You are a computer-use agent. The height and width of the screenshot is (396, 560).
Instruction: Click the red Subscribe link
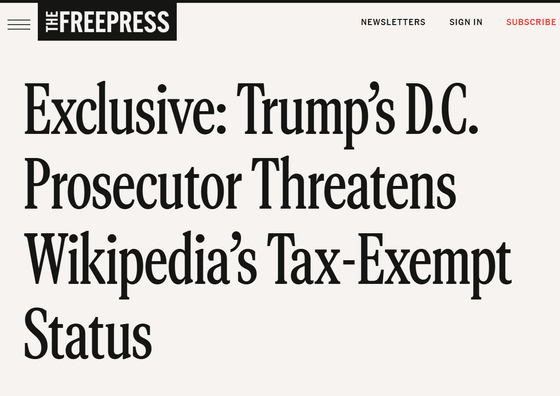[531, 22]
